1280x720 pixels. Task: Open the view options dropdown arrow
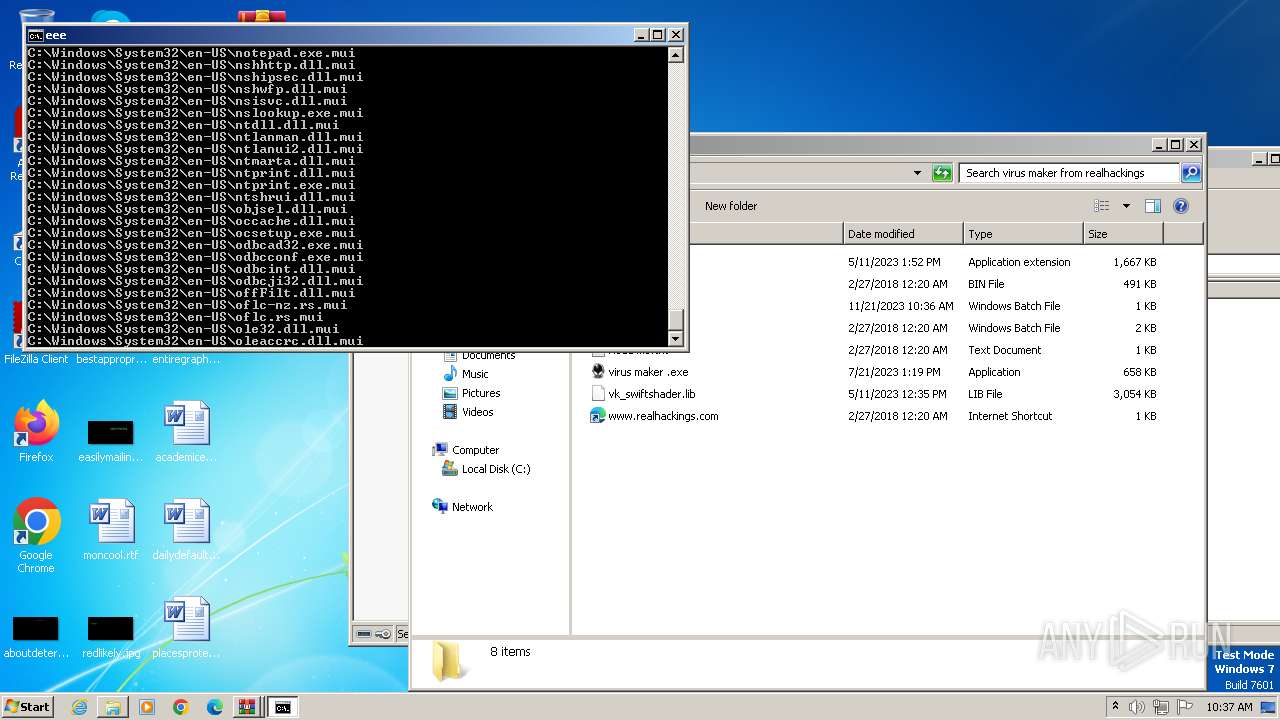pyautogui.click(x=1126, y=206)
